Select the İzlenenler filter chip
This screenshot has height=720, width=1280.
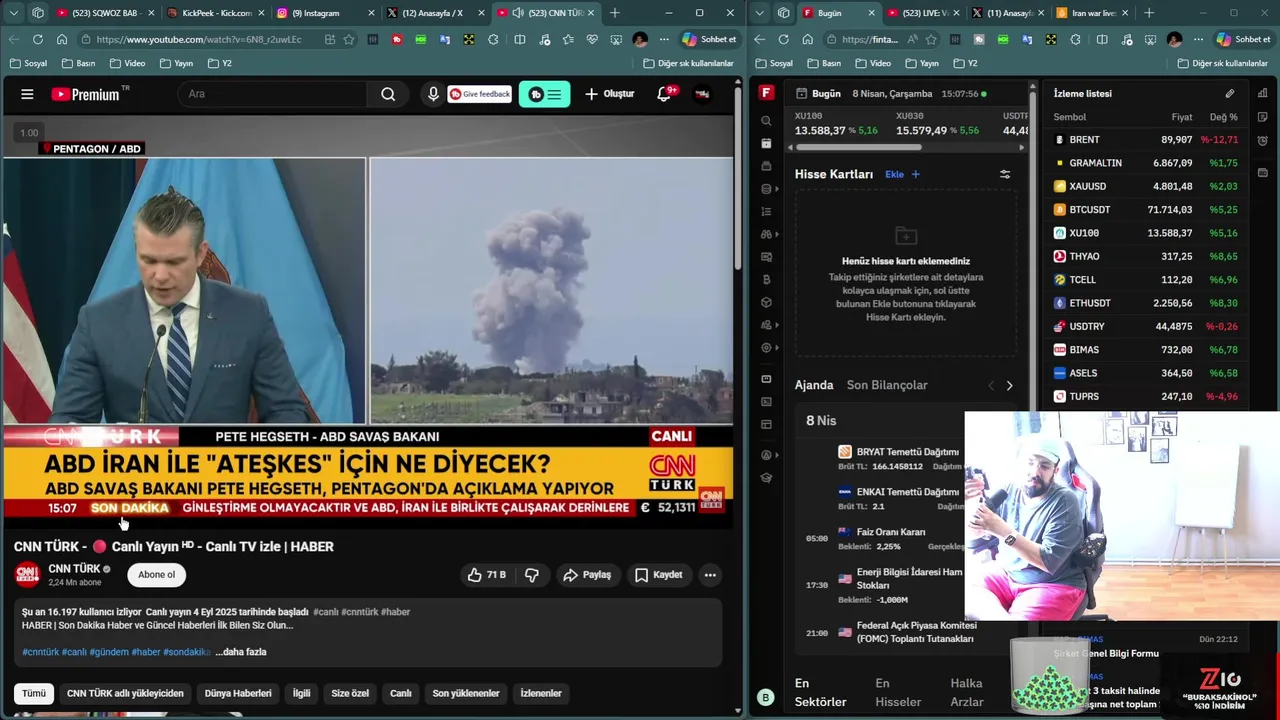pos(541,693)
